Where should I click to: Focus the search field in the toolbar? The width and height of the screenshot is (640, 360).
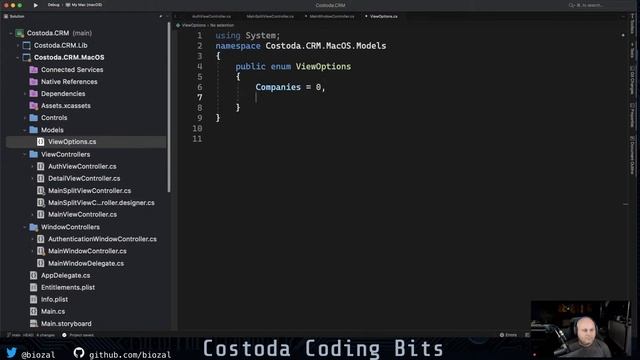[588, 5]
